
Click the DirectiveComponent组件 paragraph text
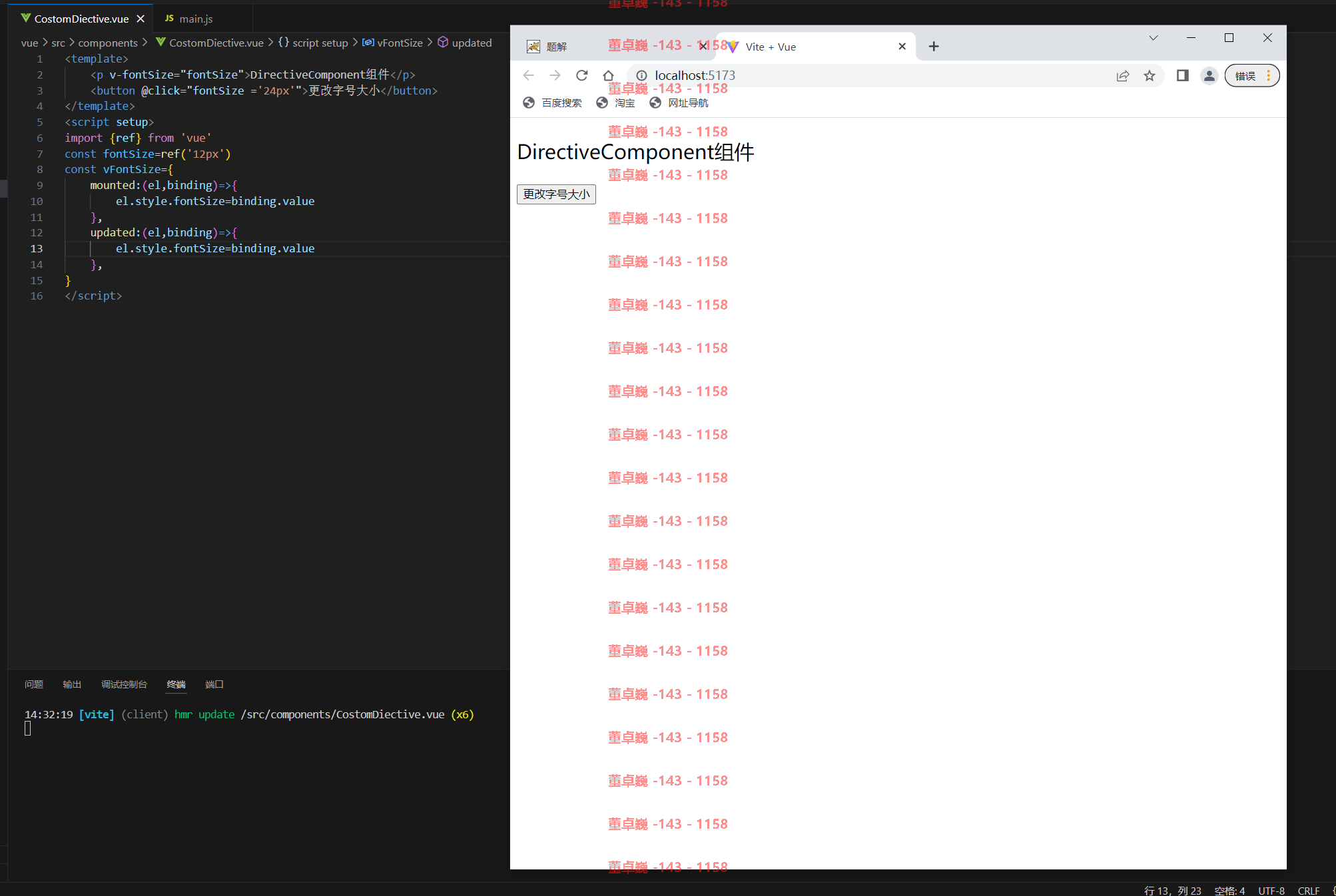coord(635,152)
